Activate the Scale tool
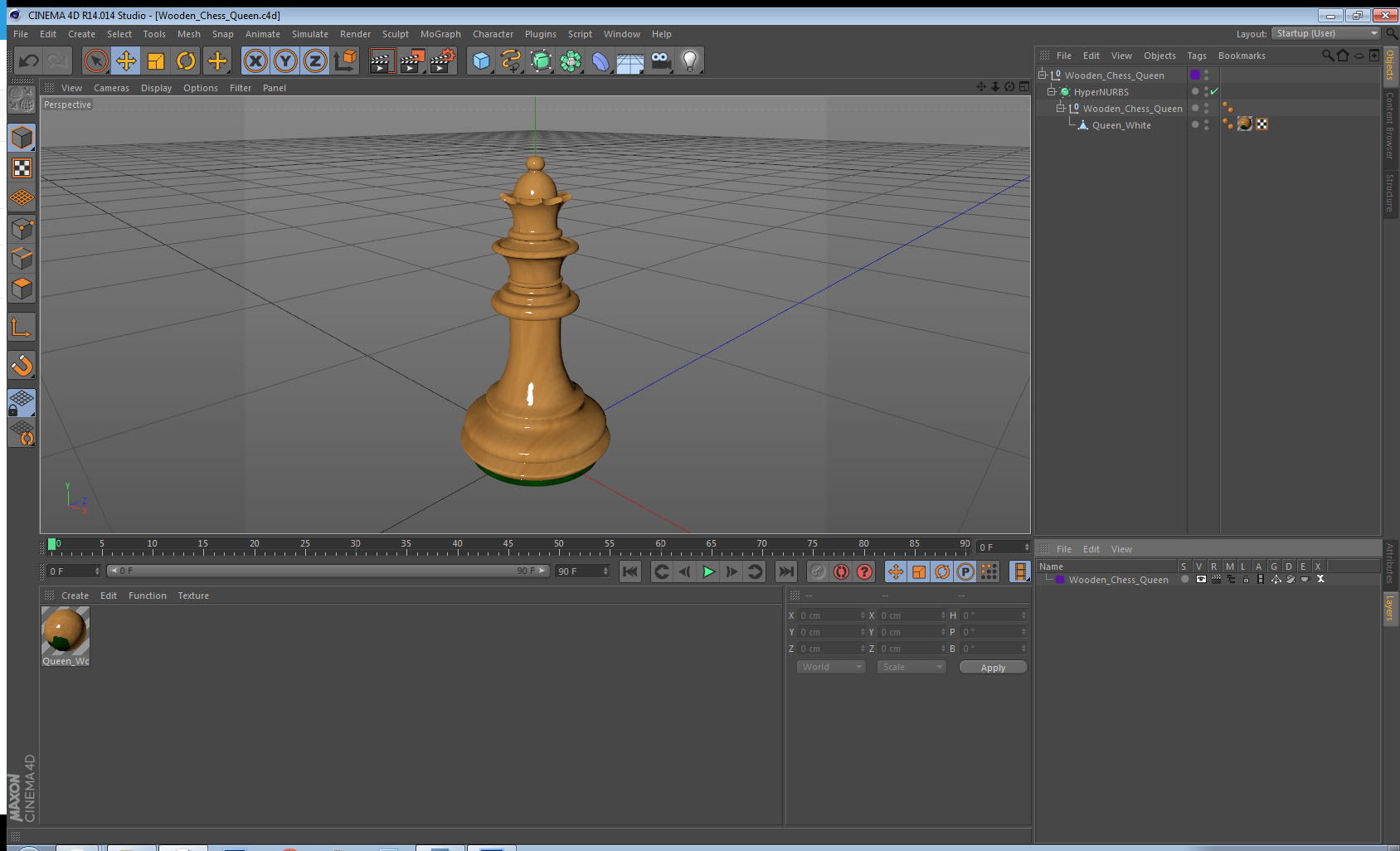This screenshot has height=851, width=1400. [x=156, y=61]
